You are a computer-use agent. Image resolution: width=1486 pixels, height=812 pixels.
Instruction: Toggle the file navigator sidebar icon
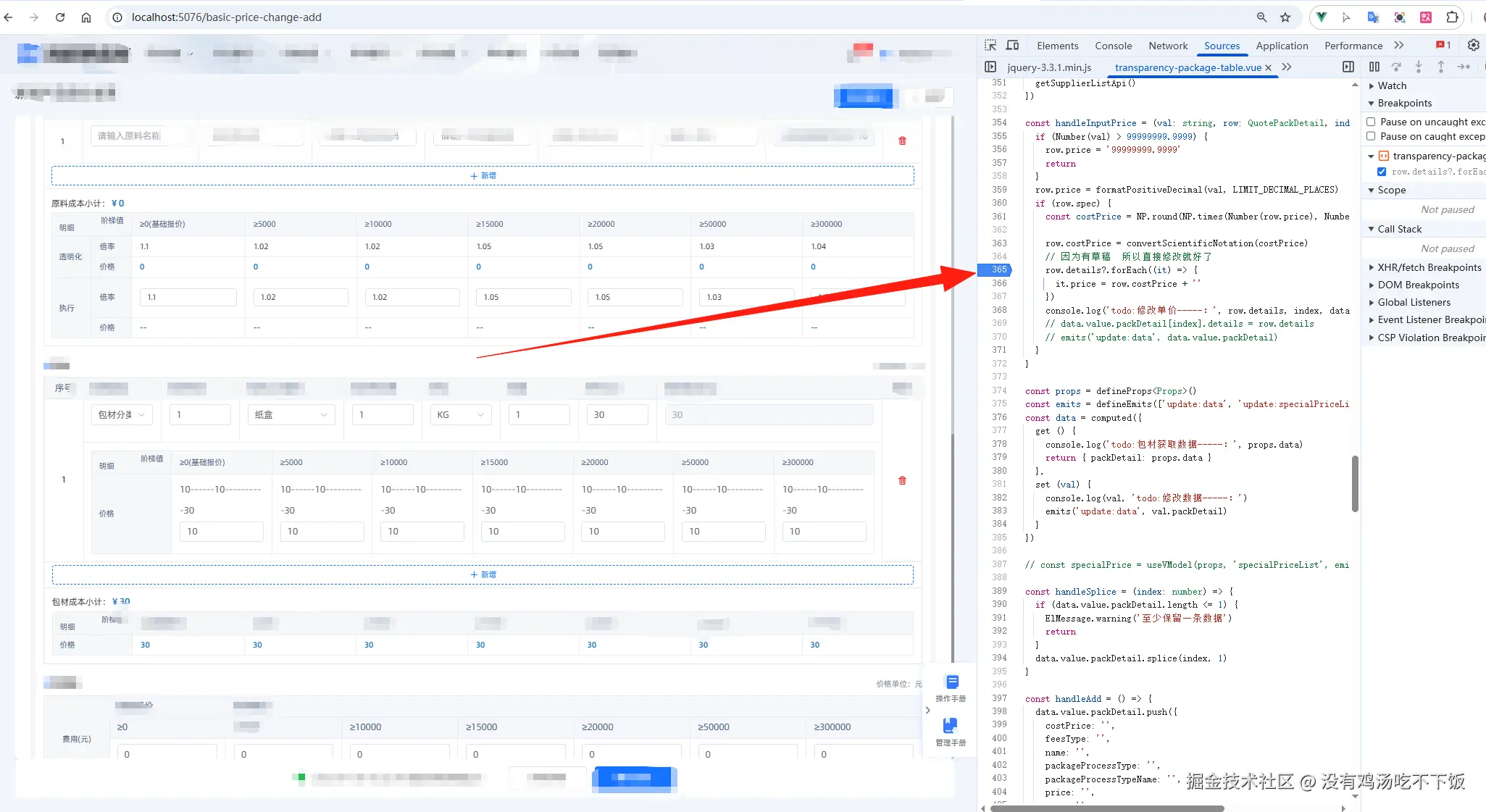[990, 67]
